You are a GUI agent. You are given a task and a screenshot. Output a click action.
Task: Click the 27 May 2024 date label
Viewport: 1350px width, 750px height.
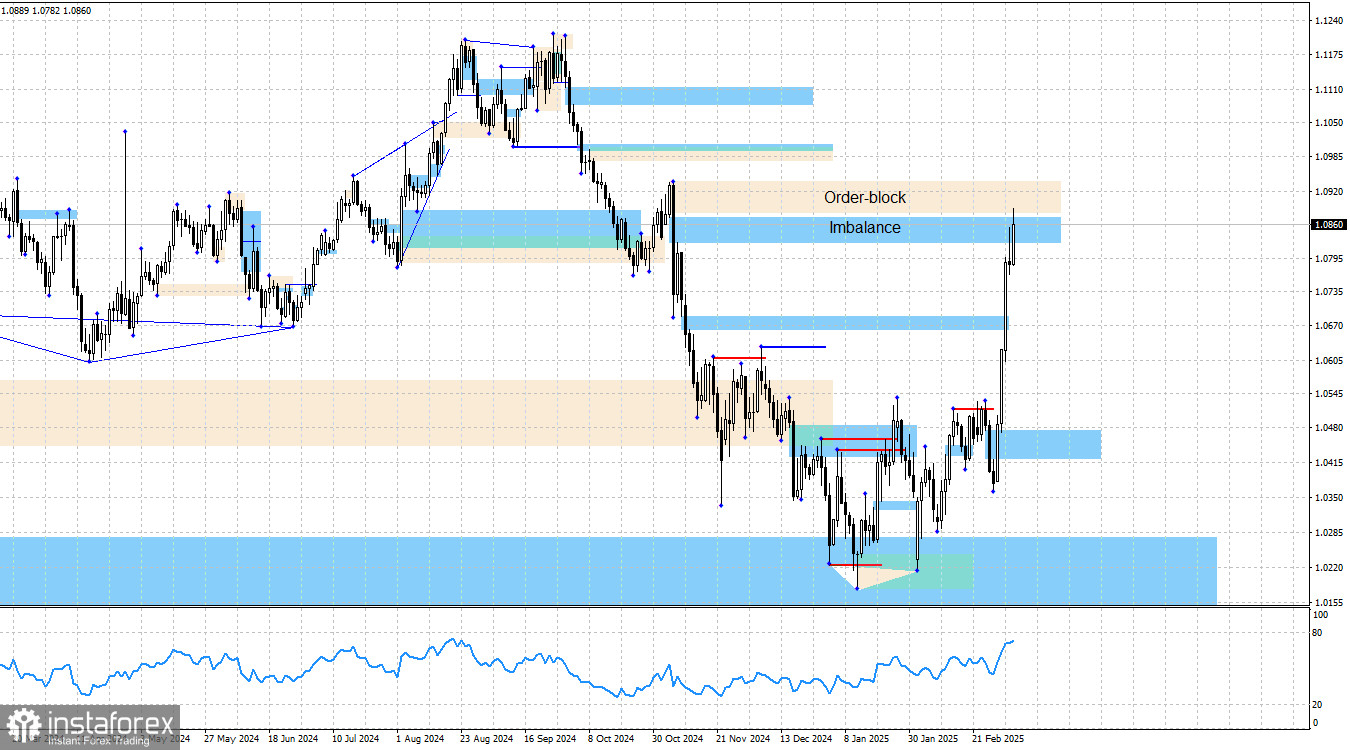point(229,739)
